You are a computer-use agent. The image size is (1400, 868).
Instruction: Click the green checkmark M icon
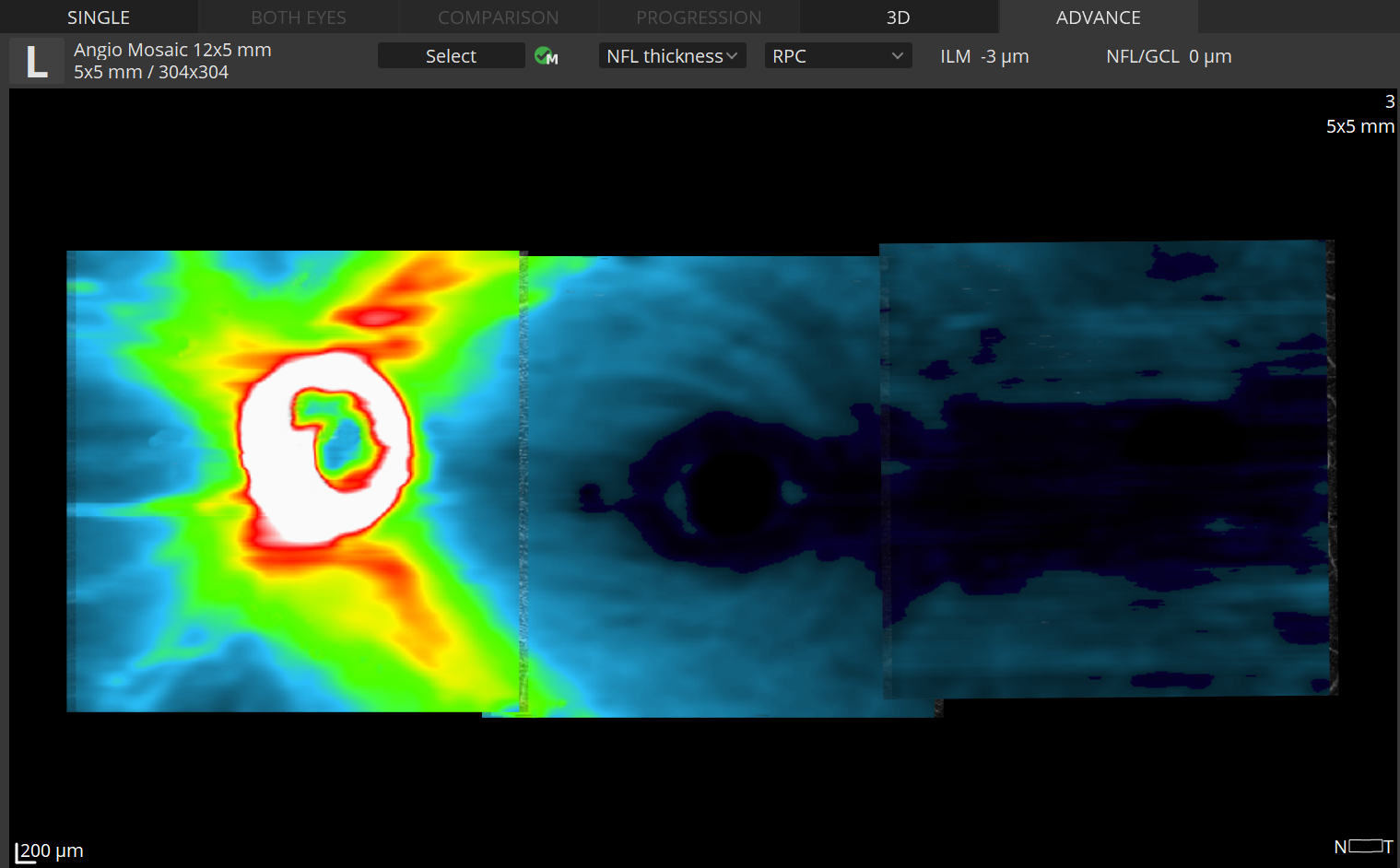point(546,56)
